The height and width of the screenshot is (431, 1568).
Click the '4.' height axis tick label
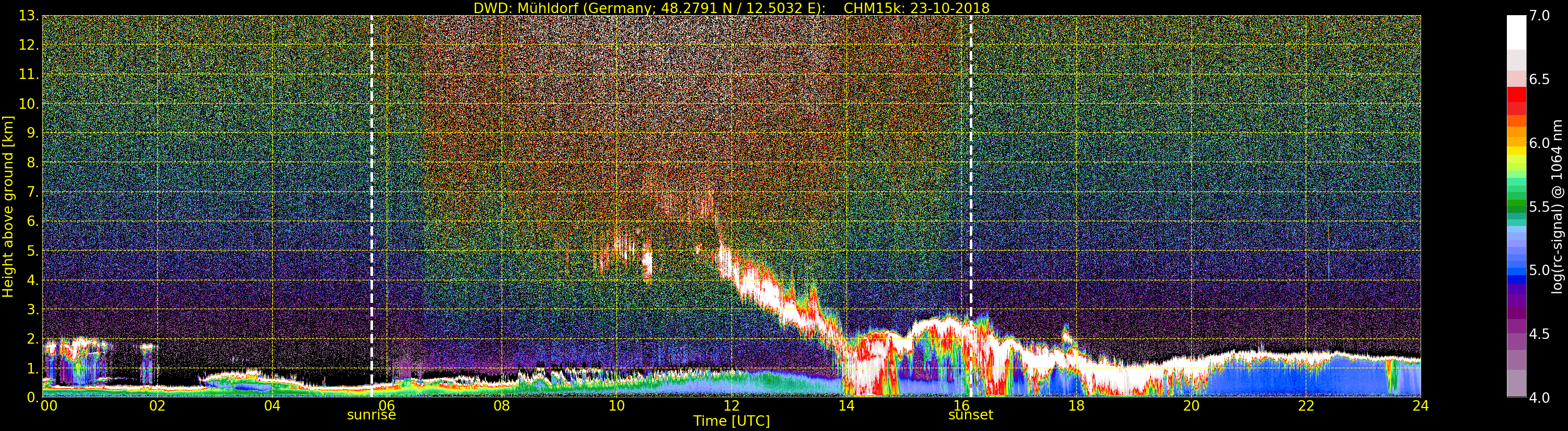[33, 280]
